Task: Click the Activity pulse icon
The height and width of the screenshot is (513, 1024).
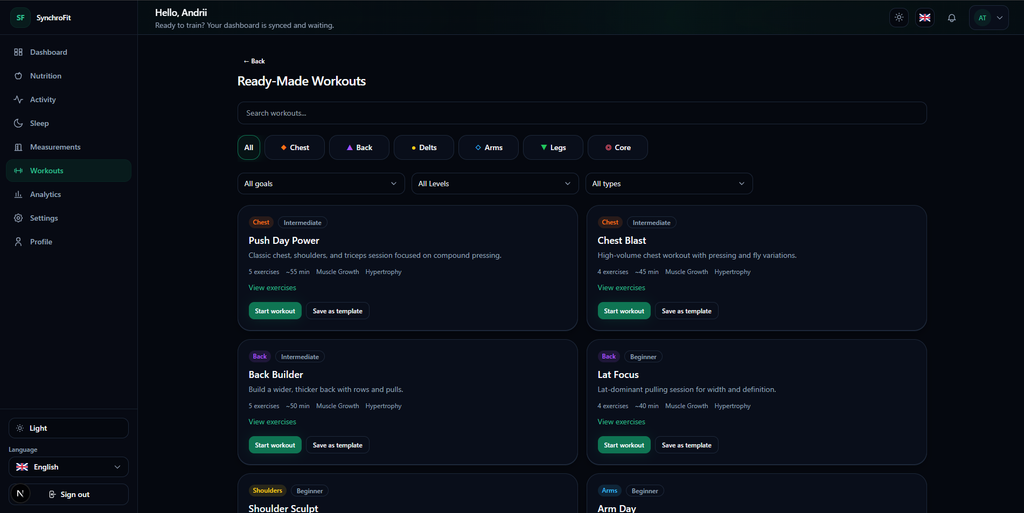Action: [18, 99]
